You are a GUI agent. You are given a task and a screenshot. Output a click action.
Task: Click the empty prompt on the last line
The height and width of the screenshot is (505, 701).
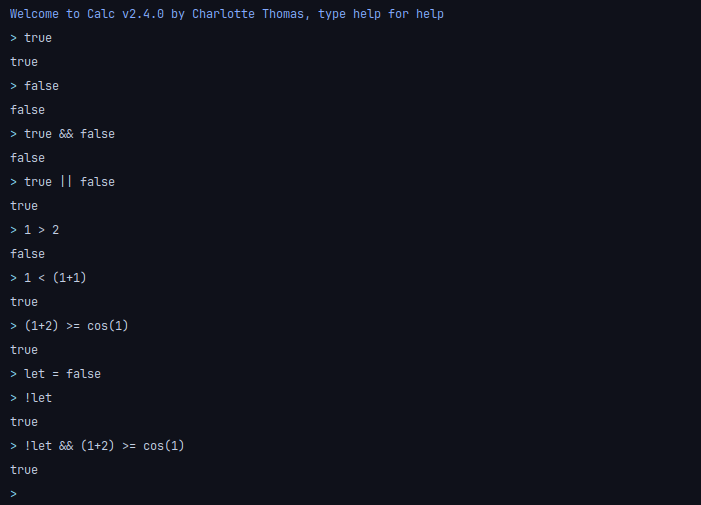pyautogui.click(x=14, y=494)
